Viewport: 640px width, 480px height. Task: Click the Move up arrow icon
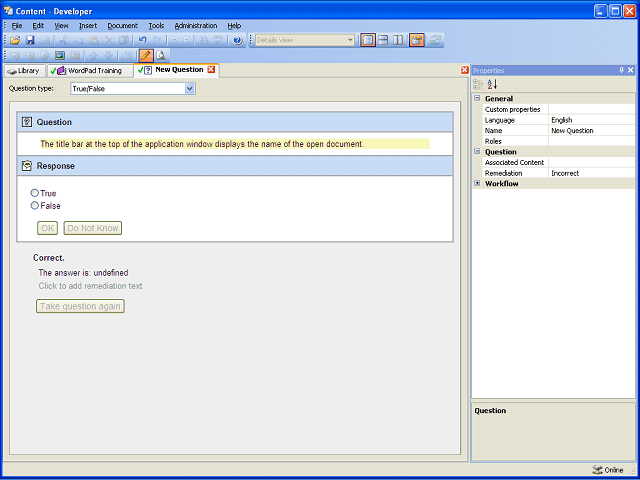click(x=93, y=55)
